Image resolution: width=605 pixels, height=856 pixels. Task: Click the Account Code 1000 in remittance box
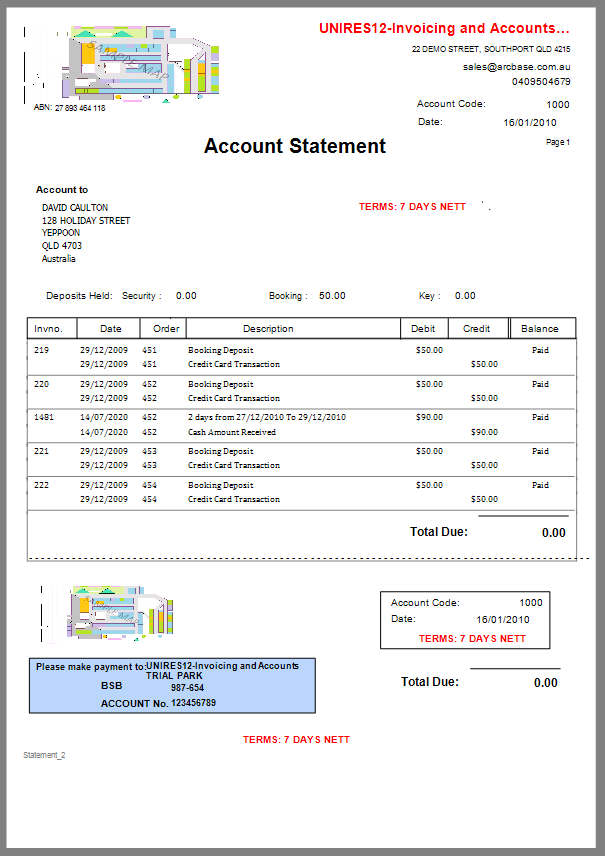(530, 603)
